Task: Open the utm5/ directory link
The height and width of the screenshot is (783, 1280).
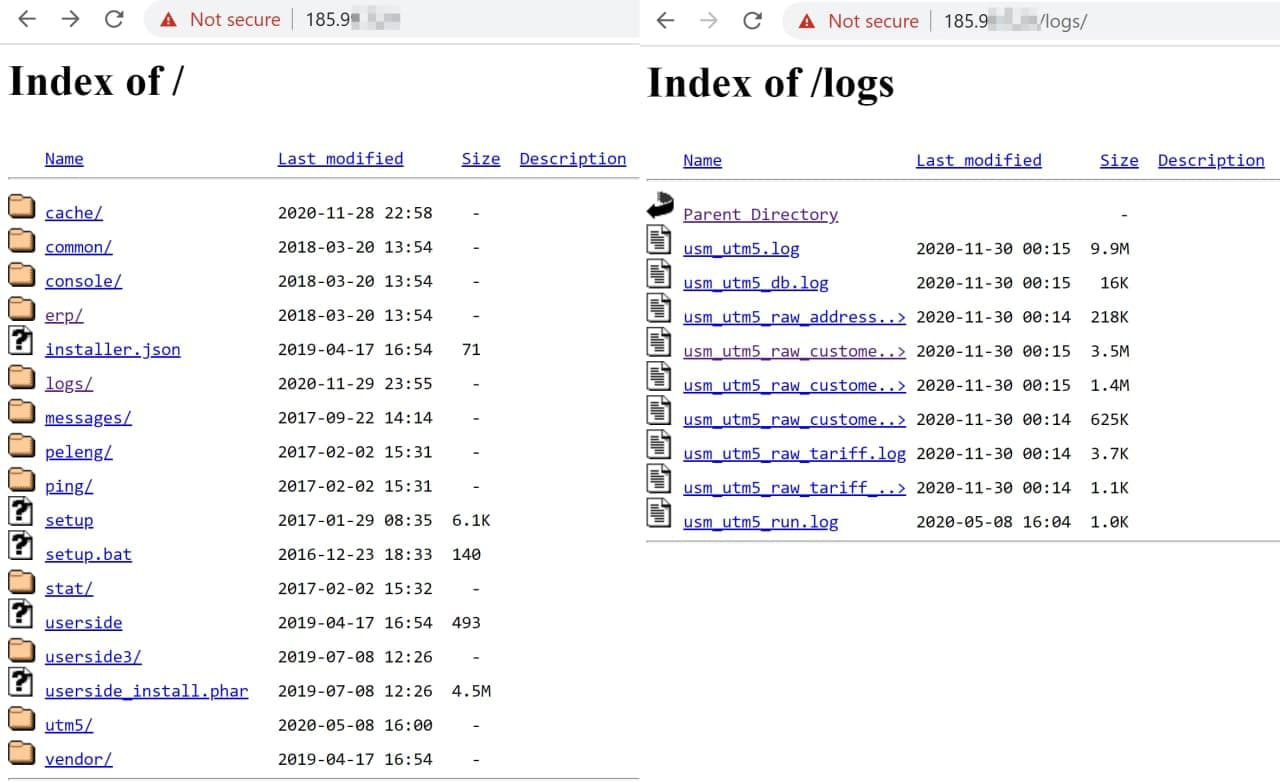Action: click(x=69, y=725)
